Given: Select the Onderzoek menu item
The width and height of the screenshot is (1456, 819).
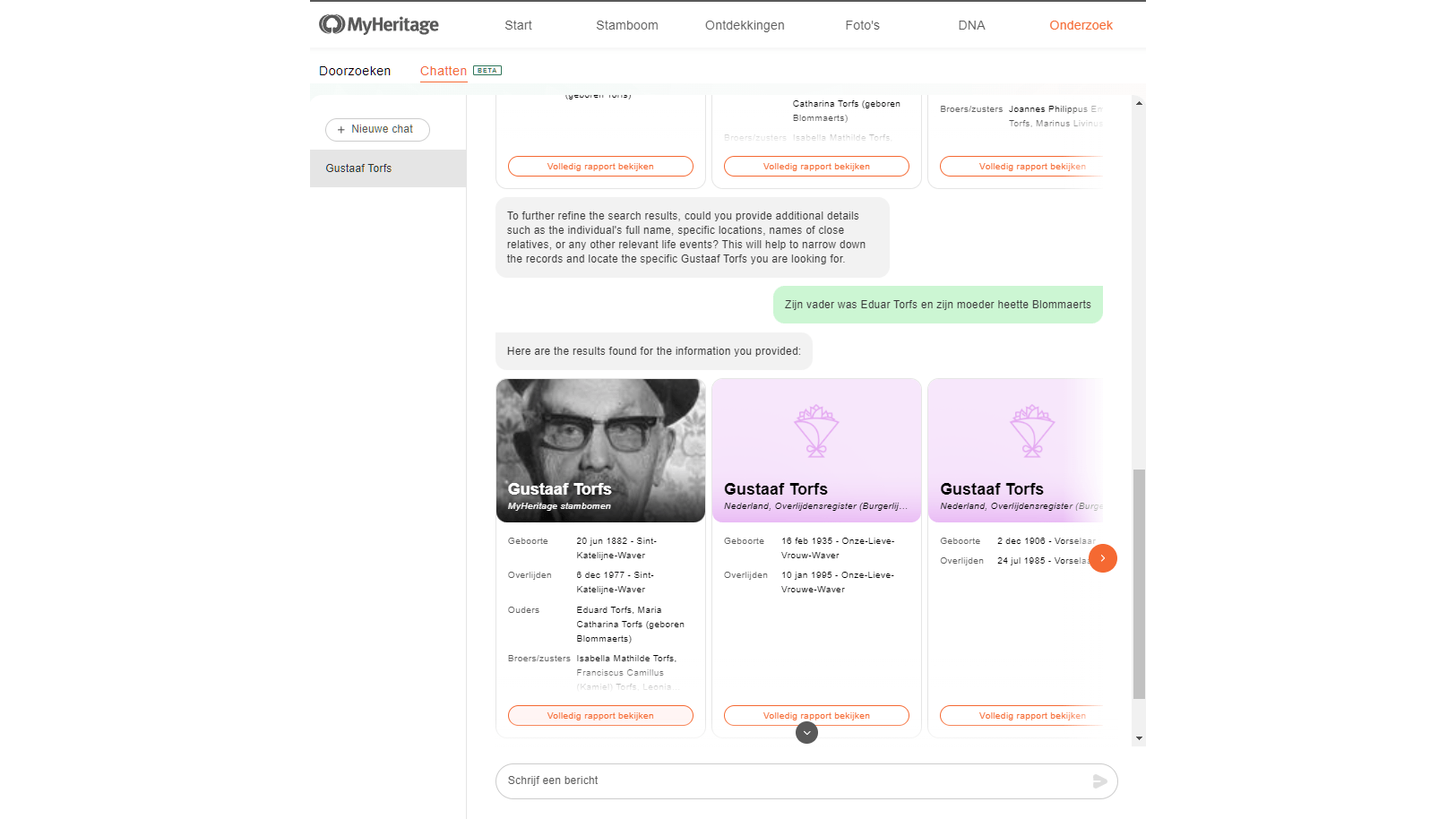Looking at the screenshot, I should tap(1081, 25).
